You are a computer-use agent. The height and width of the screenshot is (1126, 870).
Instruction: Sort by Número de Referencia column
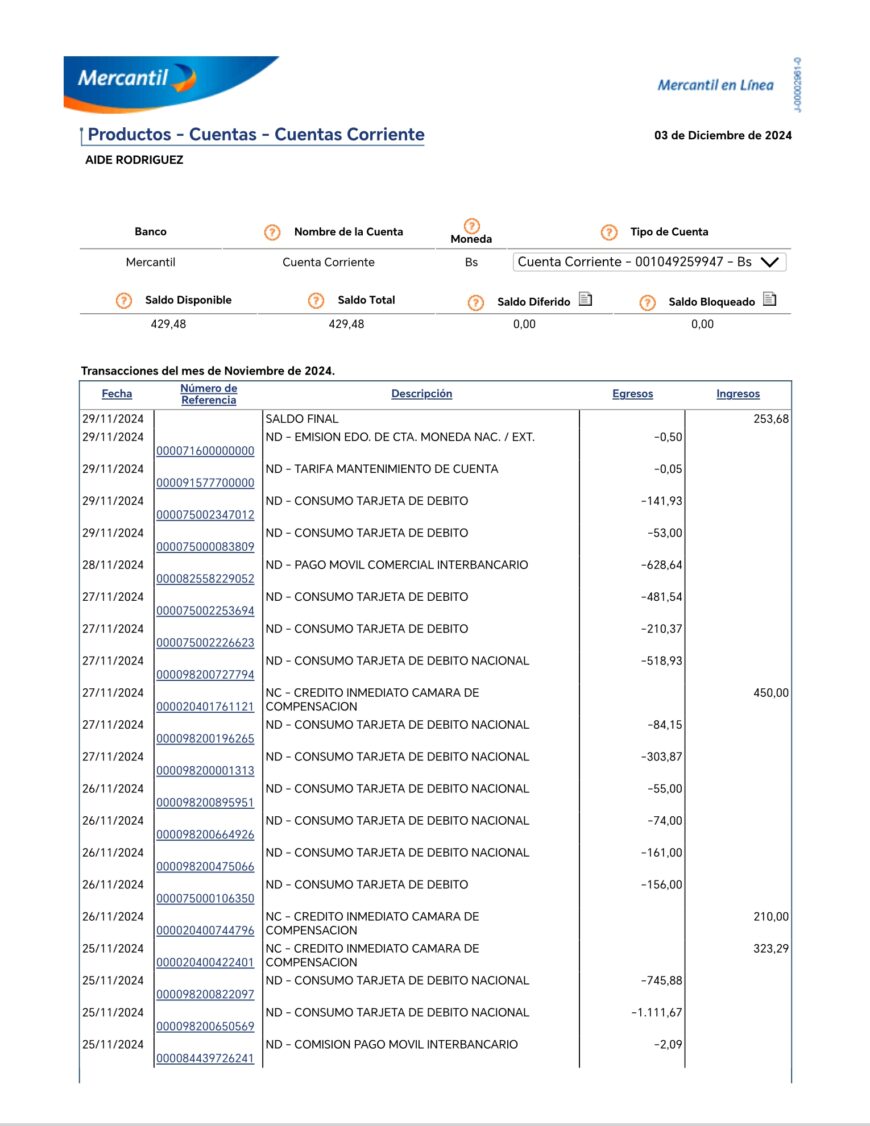[209, 394]
